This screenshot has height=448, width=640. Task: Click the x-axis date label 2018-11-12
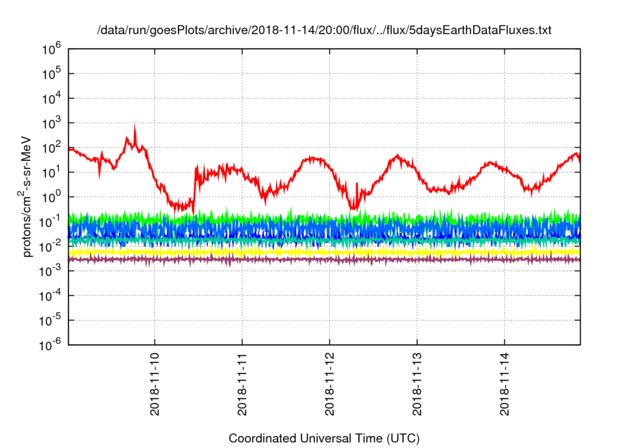click(330, 384)
